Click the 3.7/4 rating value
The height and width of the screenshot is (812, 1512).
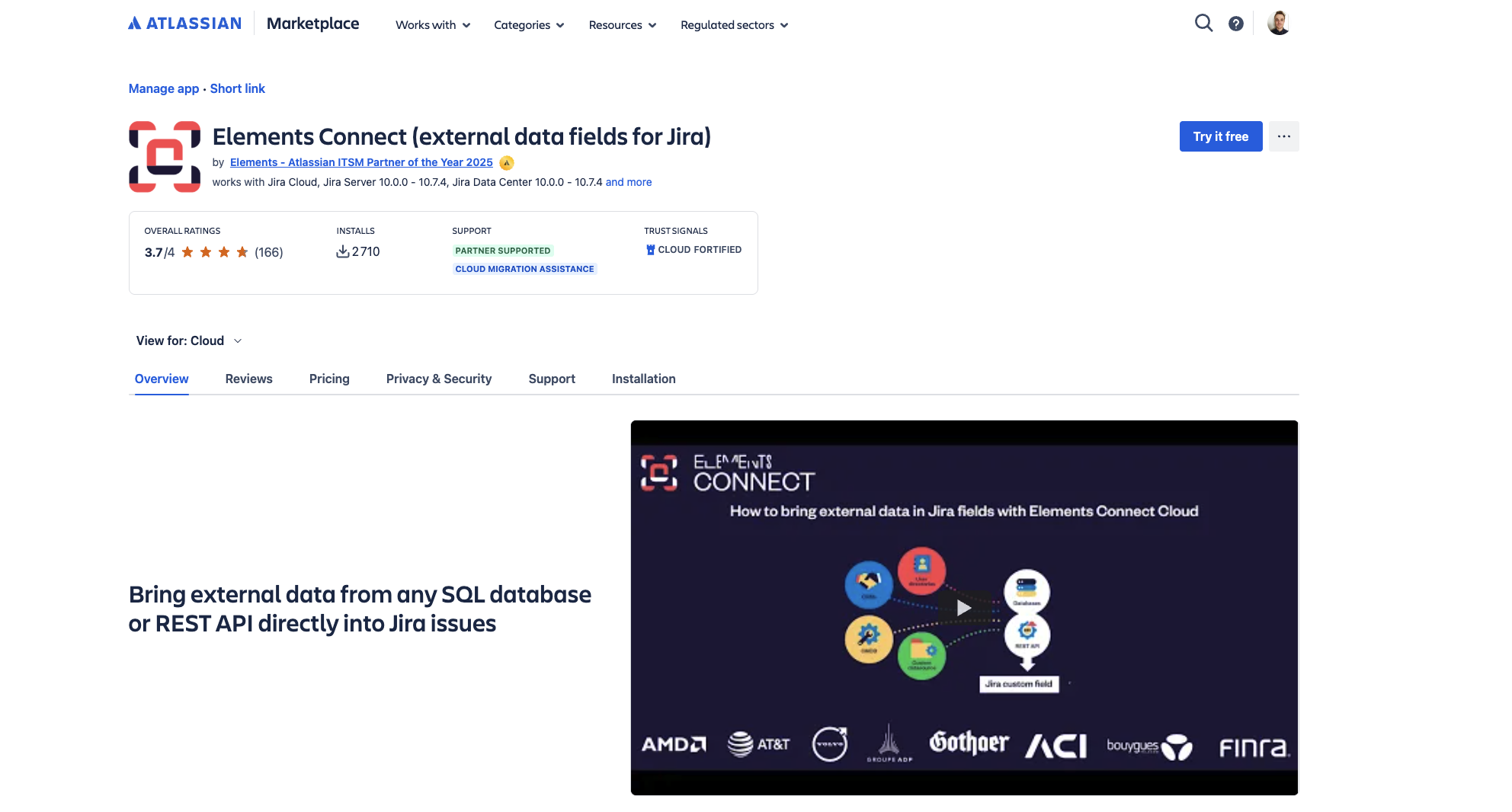[x=159, y=252]
